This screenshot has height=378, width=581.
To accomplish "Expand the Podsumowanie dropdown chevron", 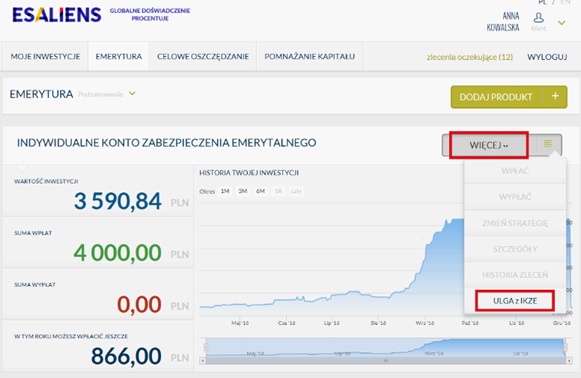I will [x=132, y=94].
